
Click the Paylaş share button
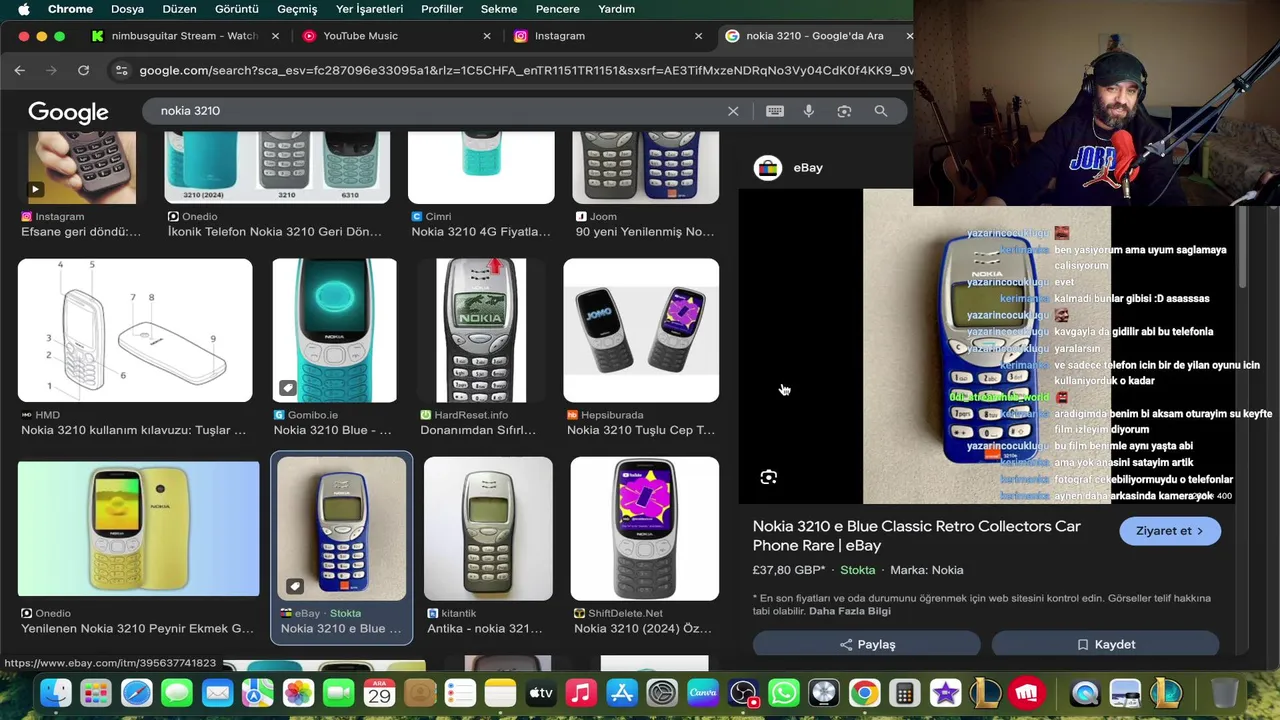point(867,645)
